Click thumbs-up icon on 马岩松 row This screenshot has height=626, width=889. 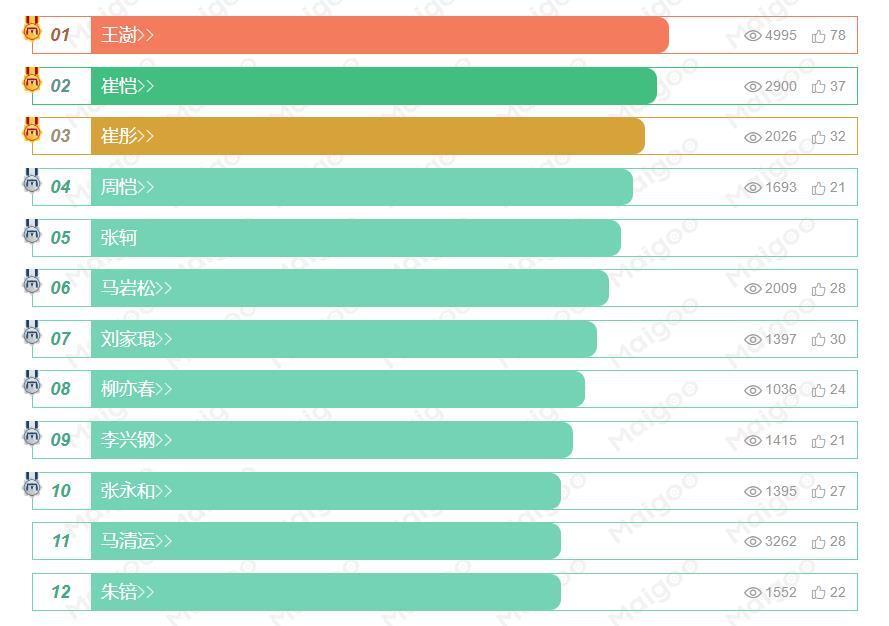coord(819,289)
